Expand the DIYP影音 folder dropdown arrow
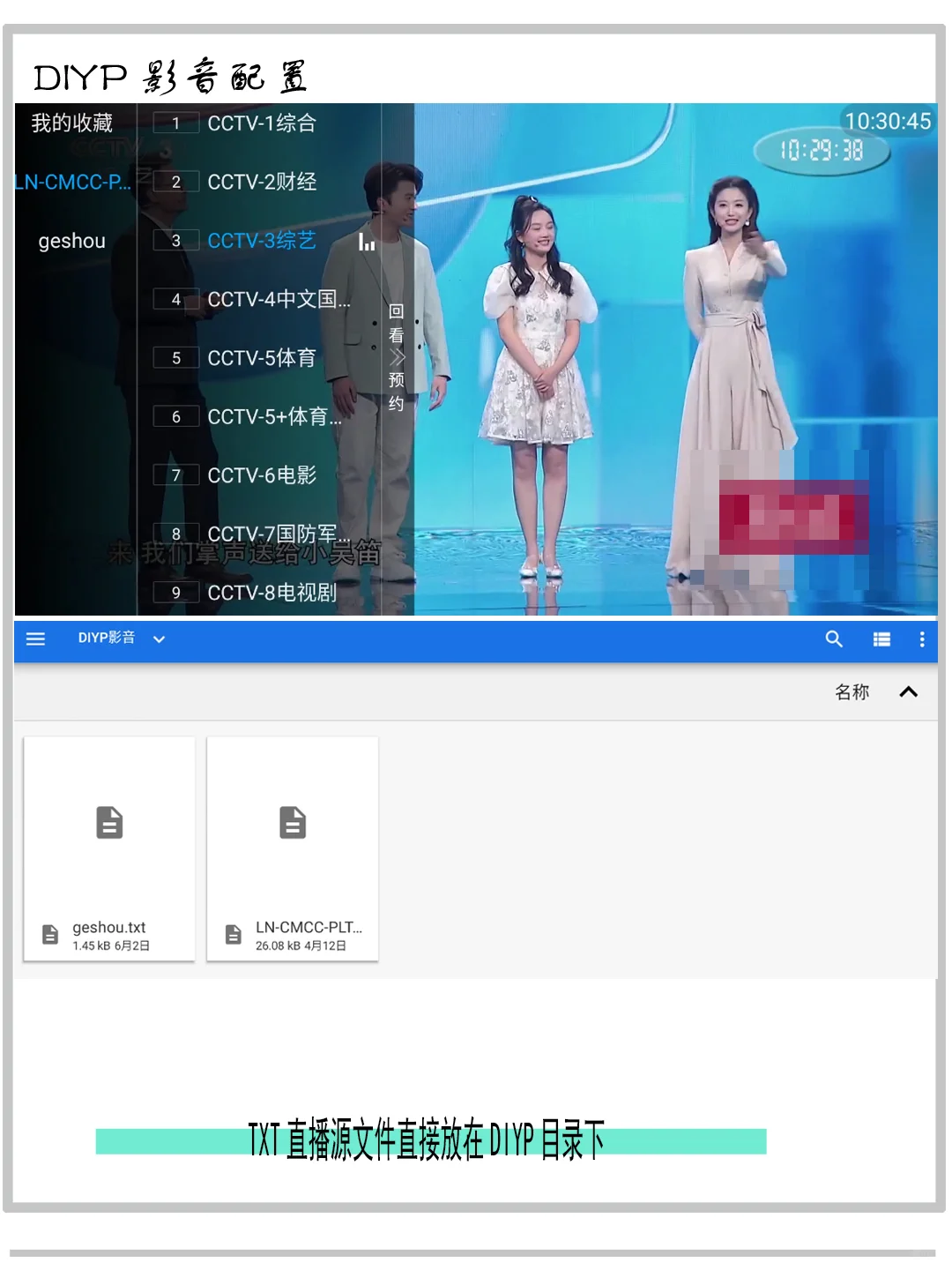The image size is (952, 1270). pos(159,639)
